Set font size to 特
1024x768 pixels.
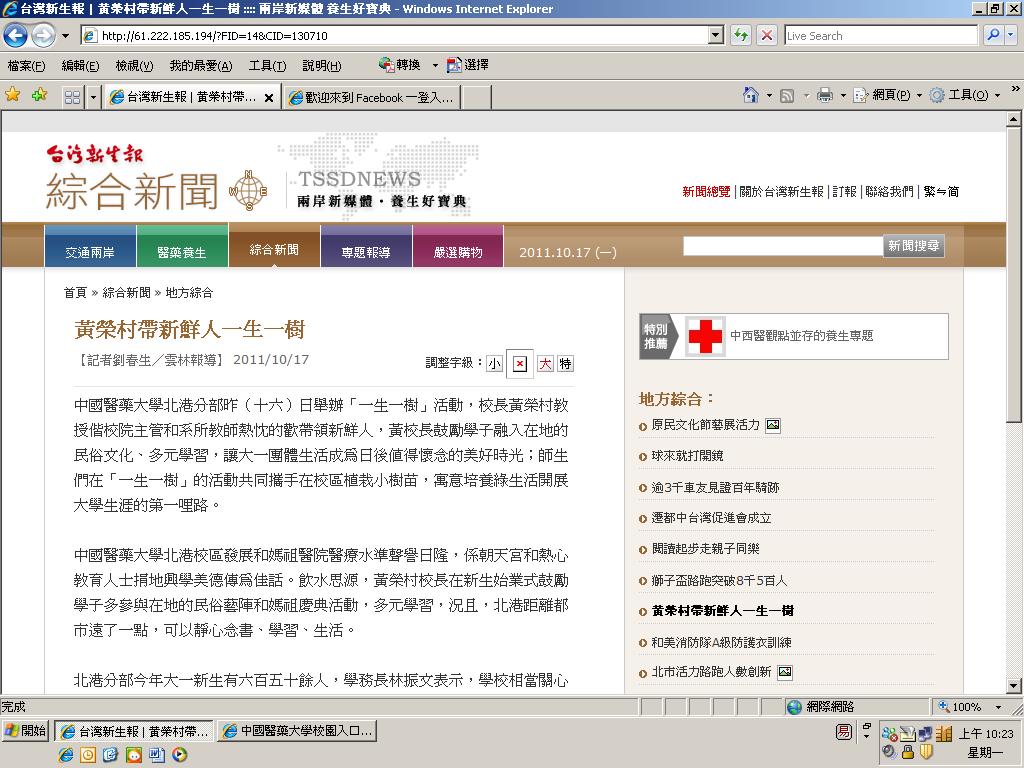(x=565, y=364)
